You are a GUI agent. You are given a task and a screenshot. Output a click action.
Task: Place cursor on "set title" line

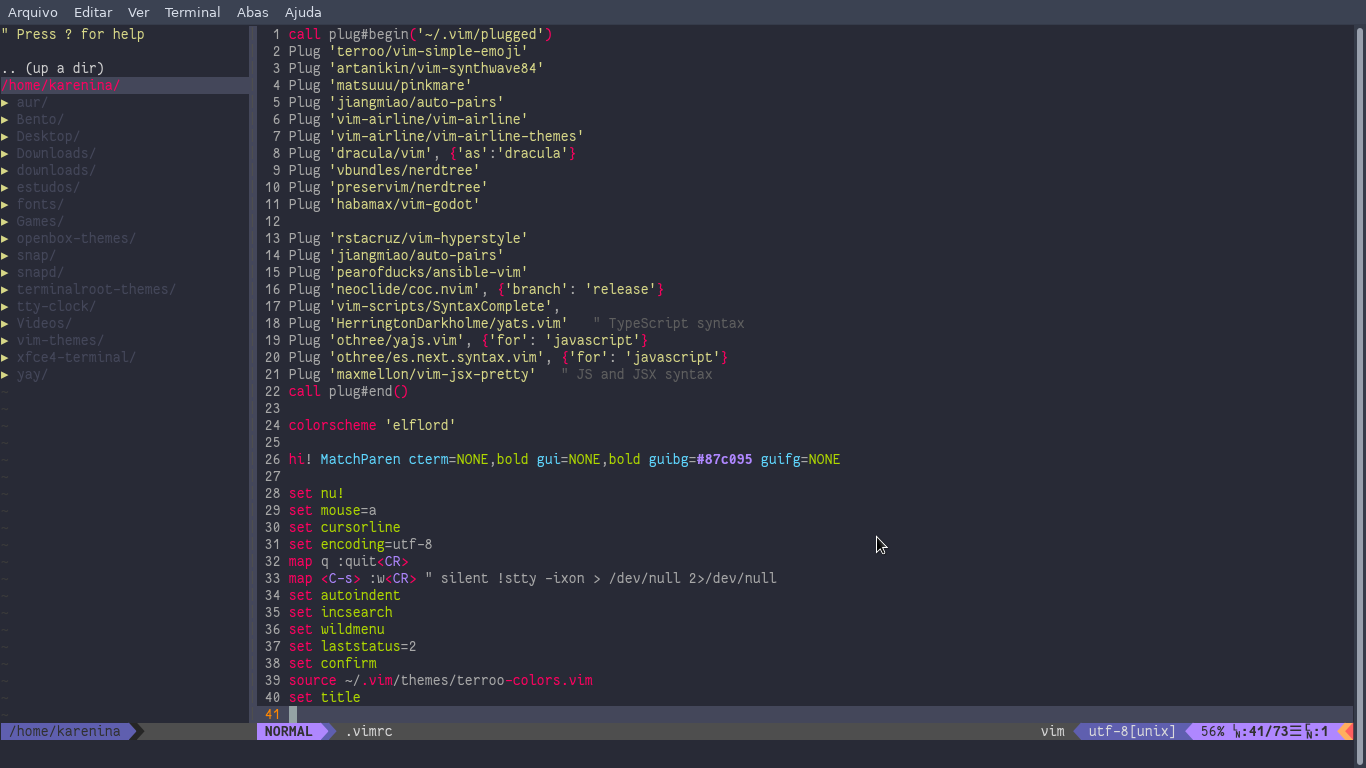tap(324, 697)
